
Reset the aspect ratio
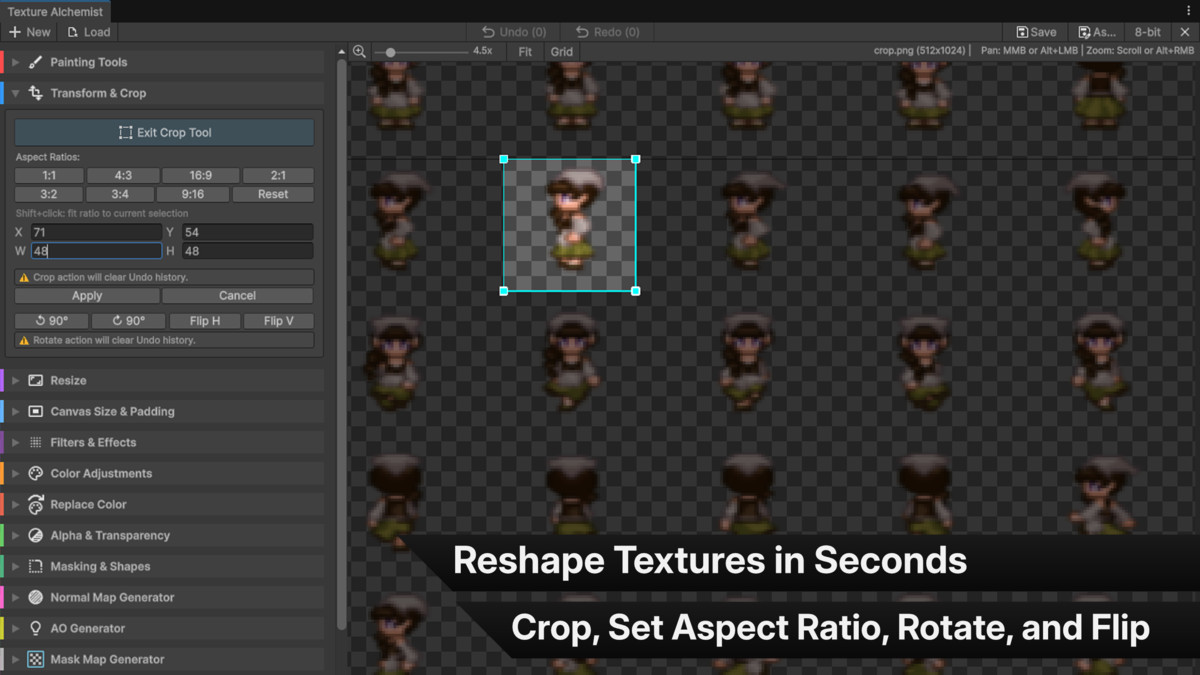tap(273, 194)
